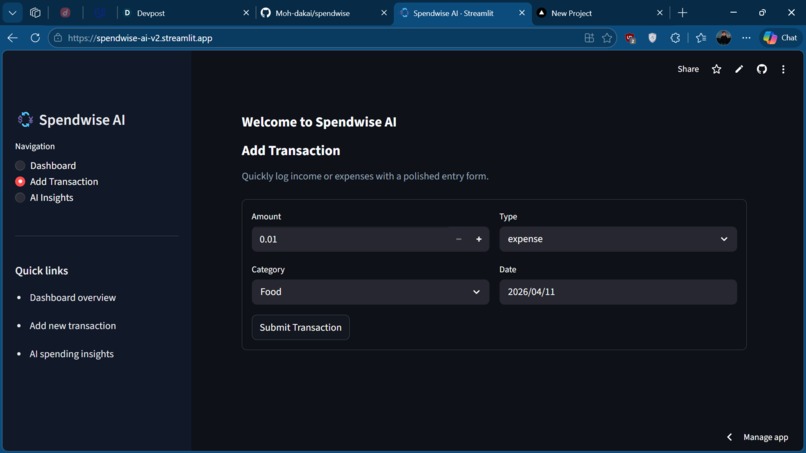
Task: Click the 'Quick links' heading
Action: [42, 270]
